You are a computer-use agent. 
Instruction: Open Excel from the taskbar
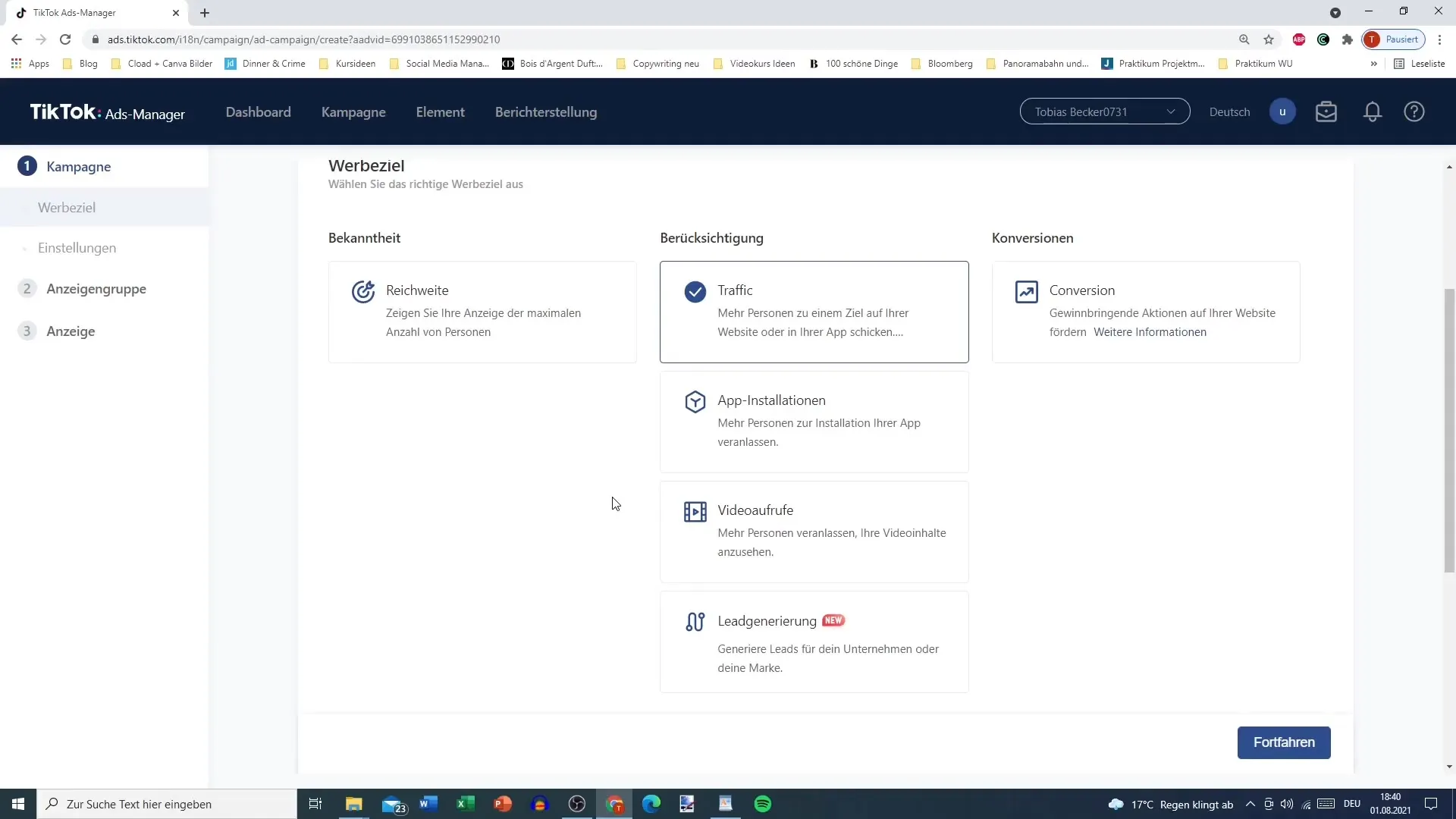pos(466,804)
